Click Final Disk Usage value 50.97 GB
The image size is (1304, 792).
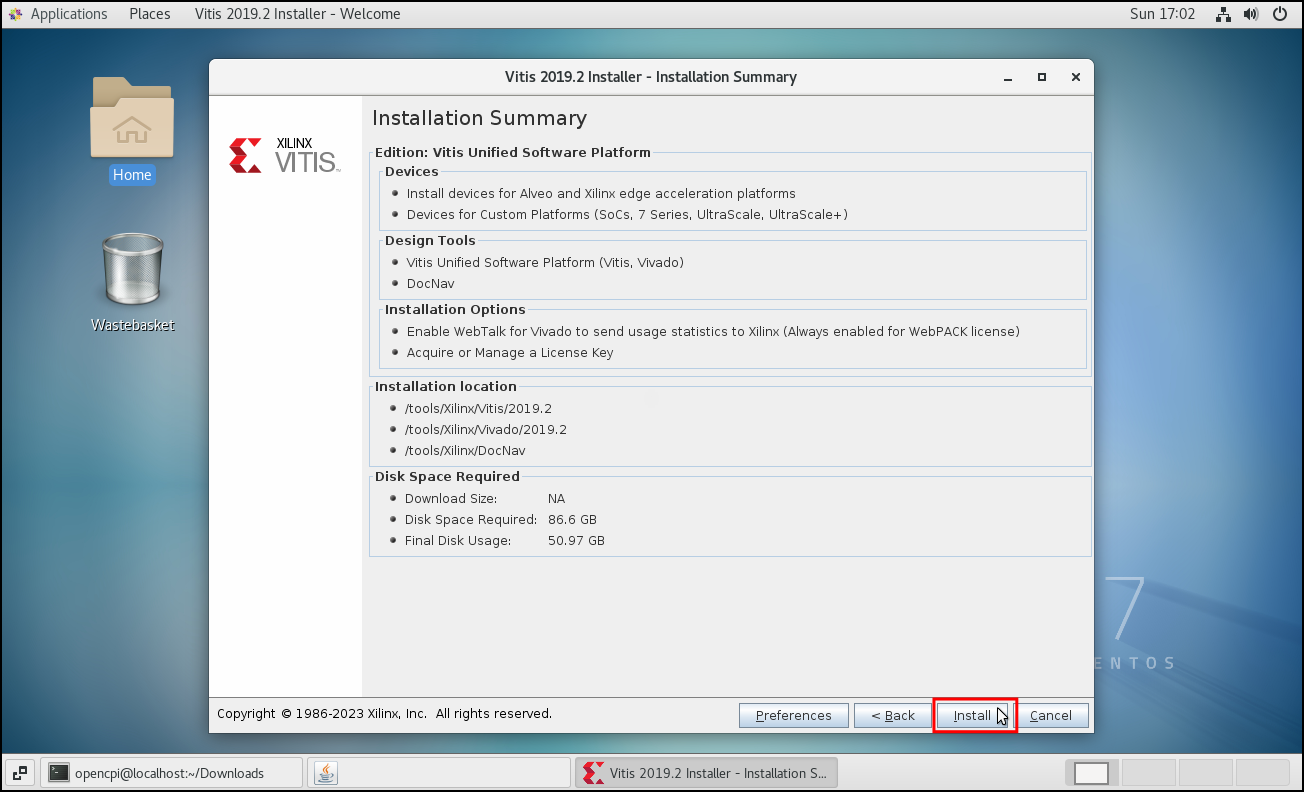(x=576, y=540)
